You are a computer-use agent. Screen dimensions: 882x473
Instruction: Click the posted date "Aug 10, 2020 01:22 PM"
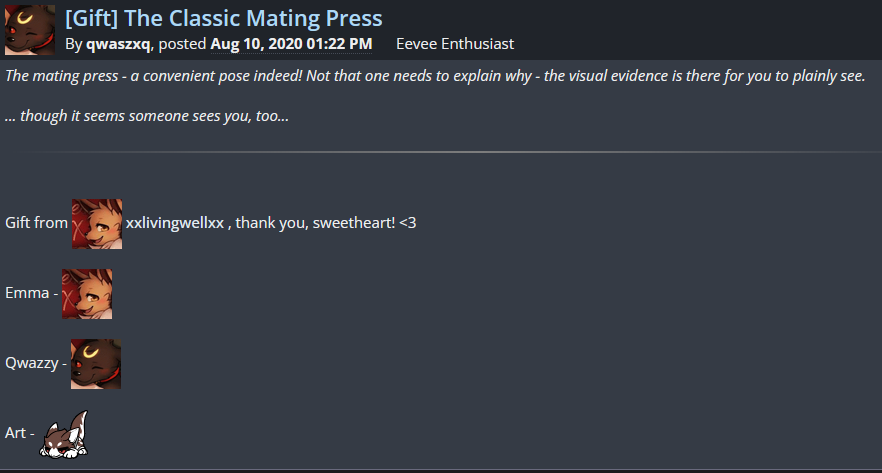click(x=291, y=44)
